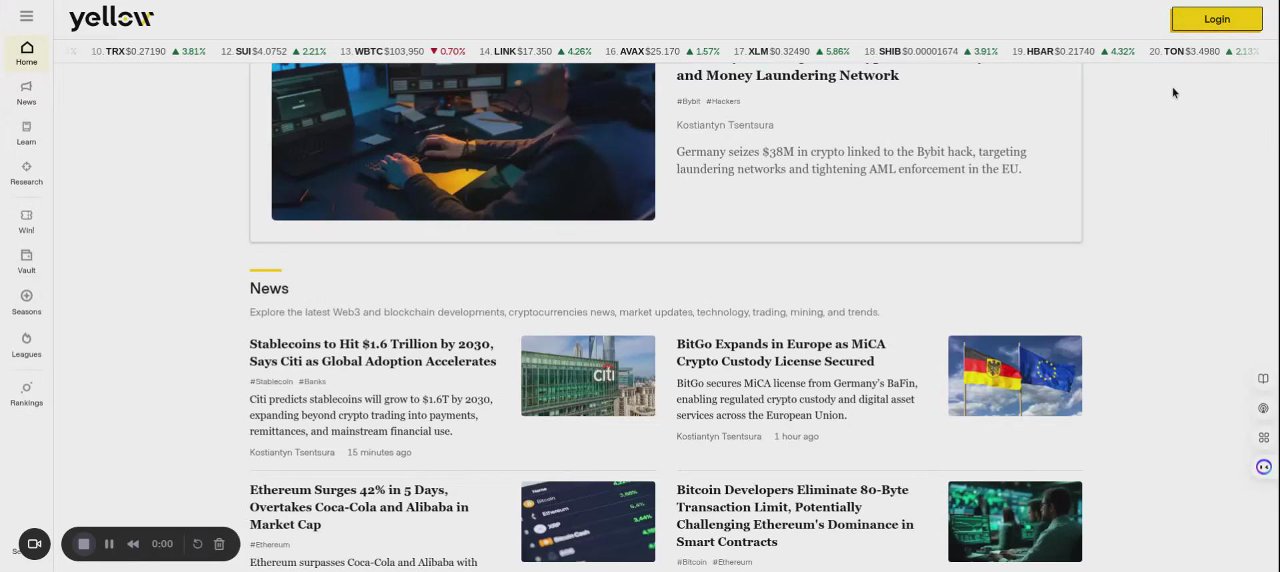Select WBTC ticker entry
This screenshot has width=1280, height=572.
[x=403, y=51]
